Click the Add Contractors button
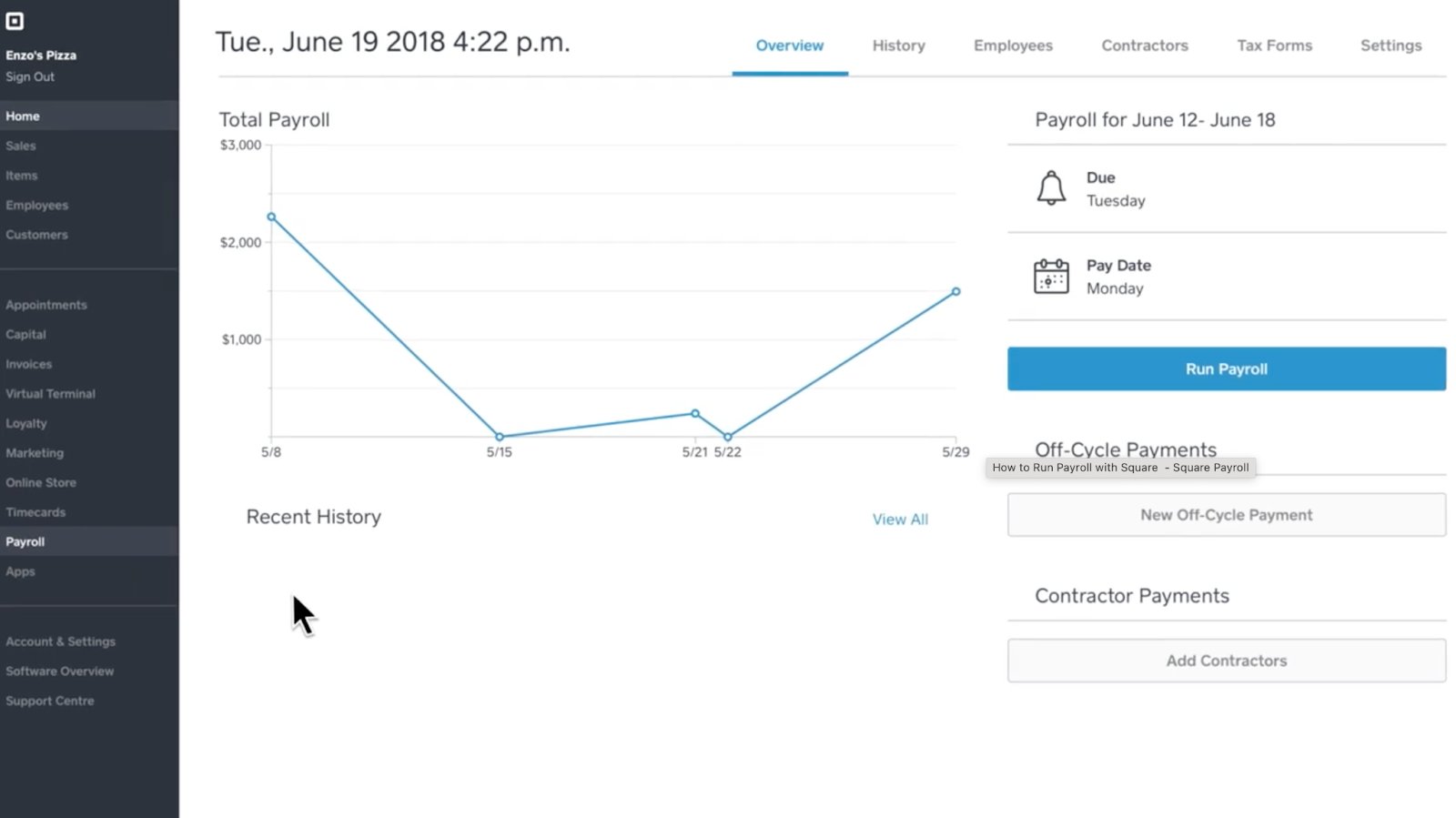1456x818 pixels. tap(1227, 661)
